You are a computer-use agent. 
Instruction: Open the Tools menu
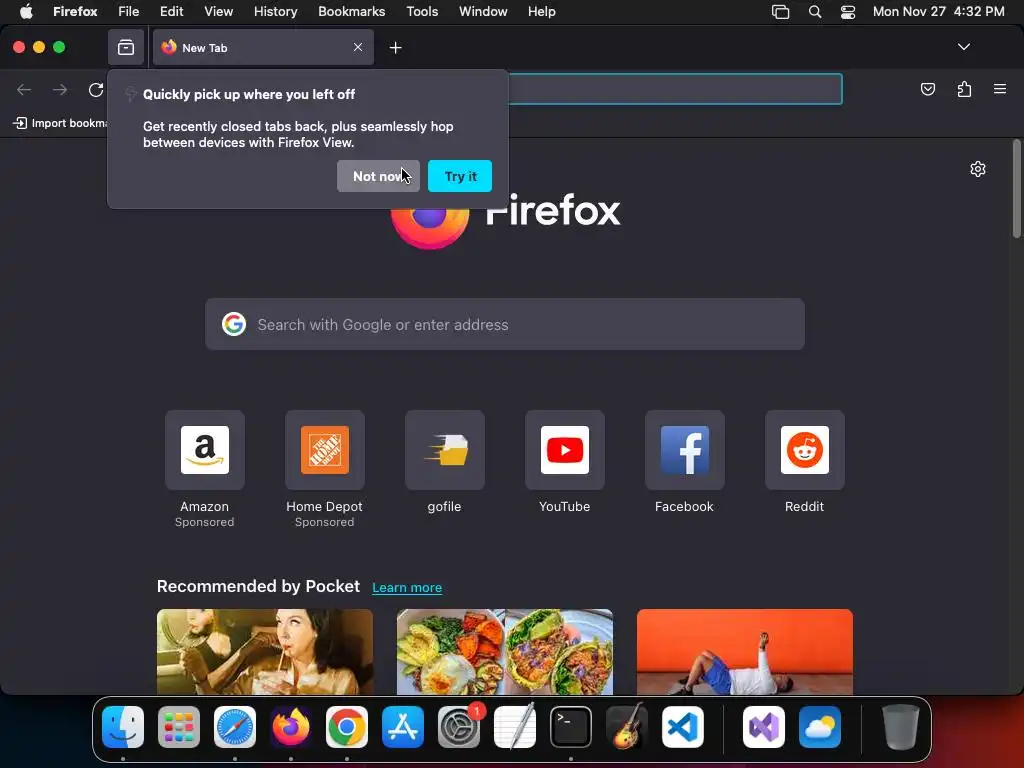(x=422, y=11)
